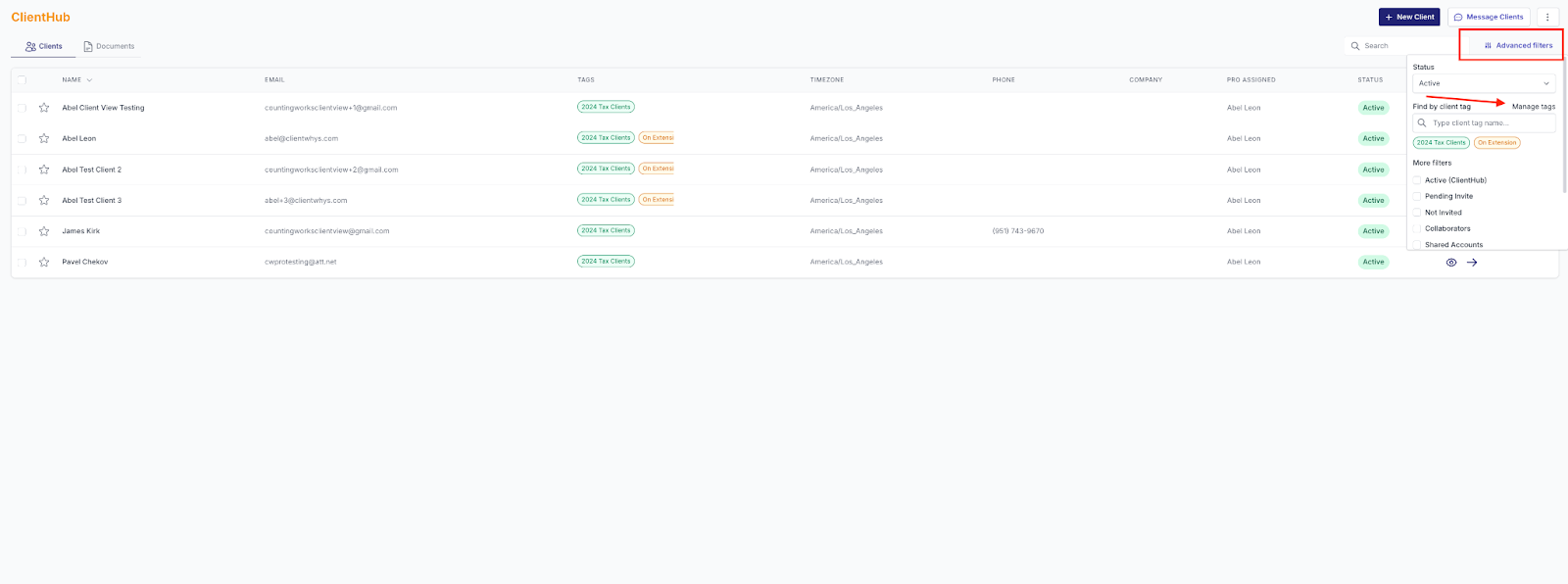Click the ClientHub logo
Screen dimensions: 1568x584
point(40,17)
